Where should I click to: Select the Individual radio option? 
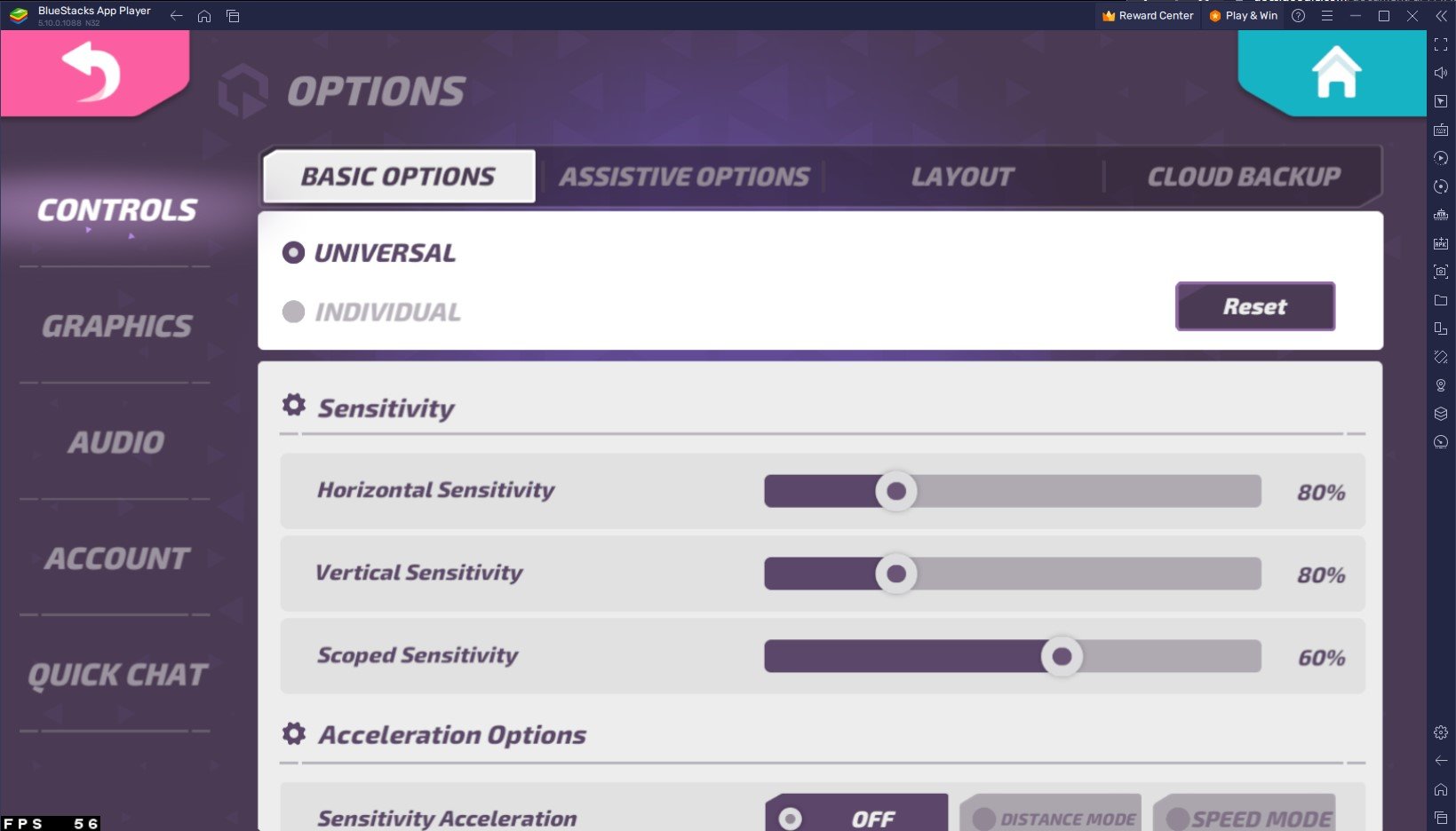pos(293,312)
